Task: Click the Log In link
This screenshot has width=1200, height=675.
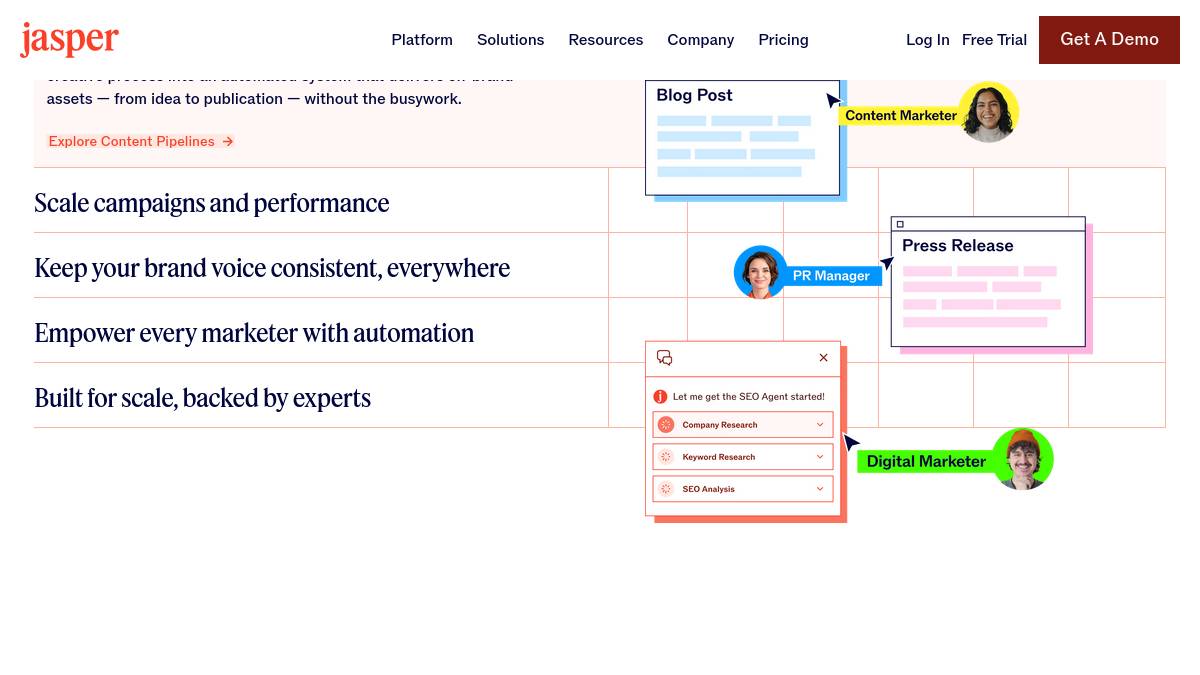Action: tap(927, 40)
